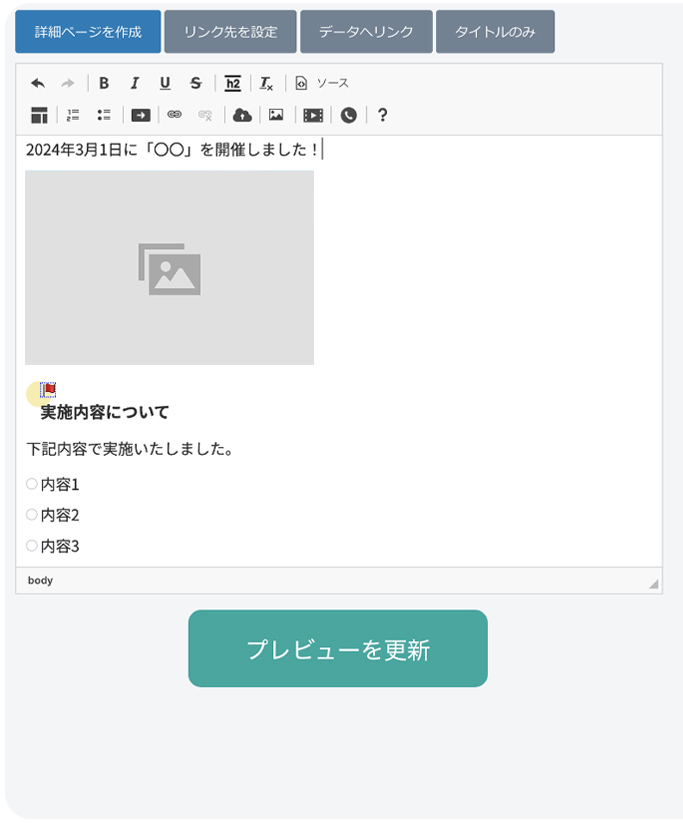Viewport: 683px width, 826px height.
Task: Click the editor resize handle corner
Action: point(654,584)
